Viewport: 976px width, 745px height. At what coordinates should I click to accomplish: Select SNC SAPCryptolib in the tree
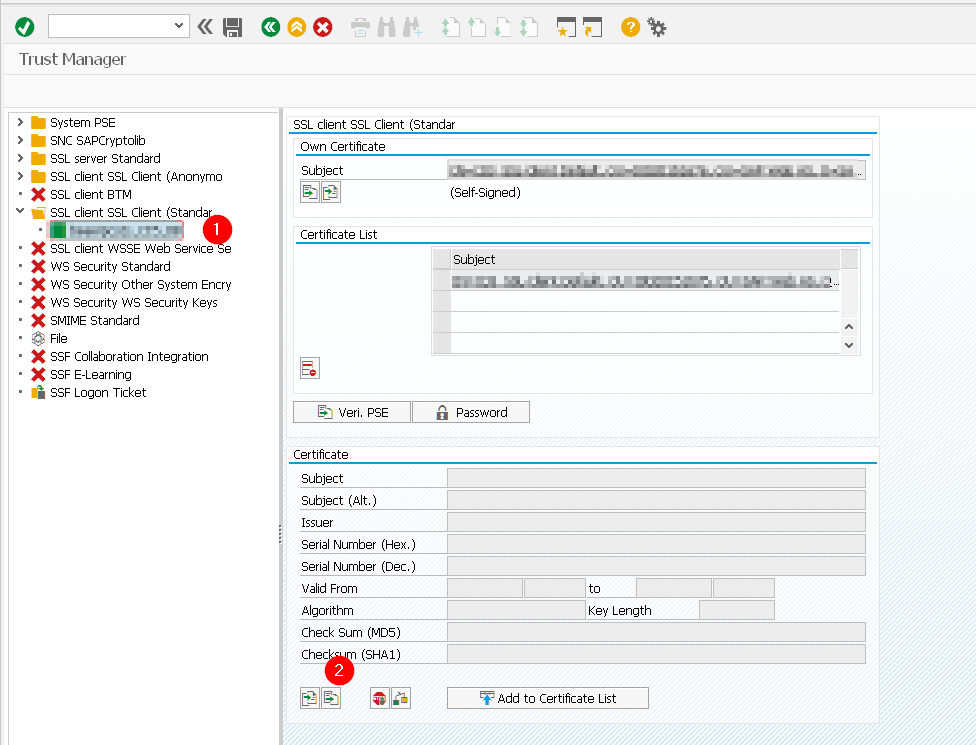click(x=98, y=141)
